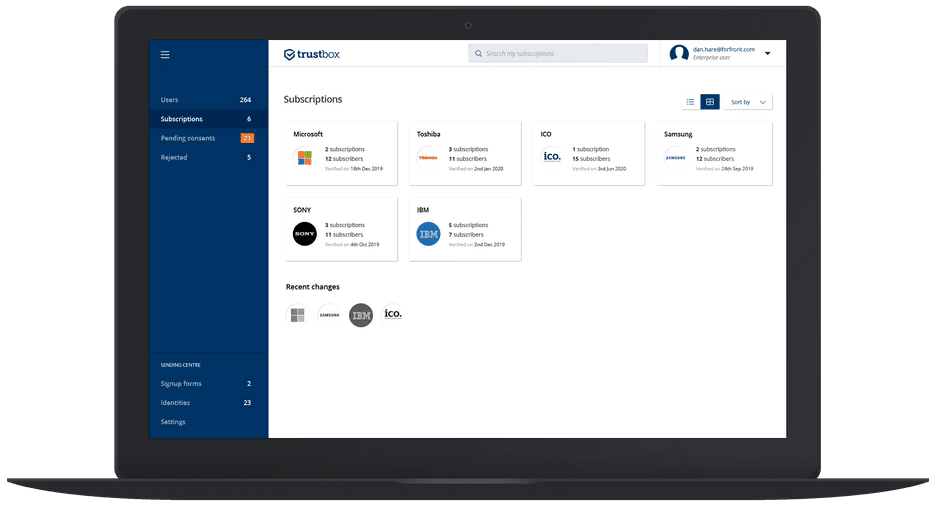Click the Recent changes heading

312,287
